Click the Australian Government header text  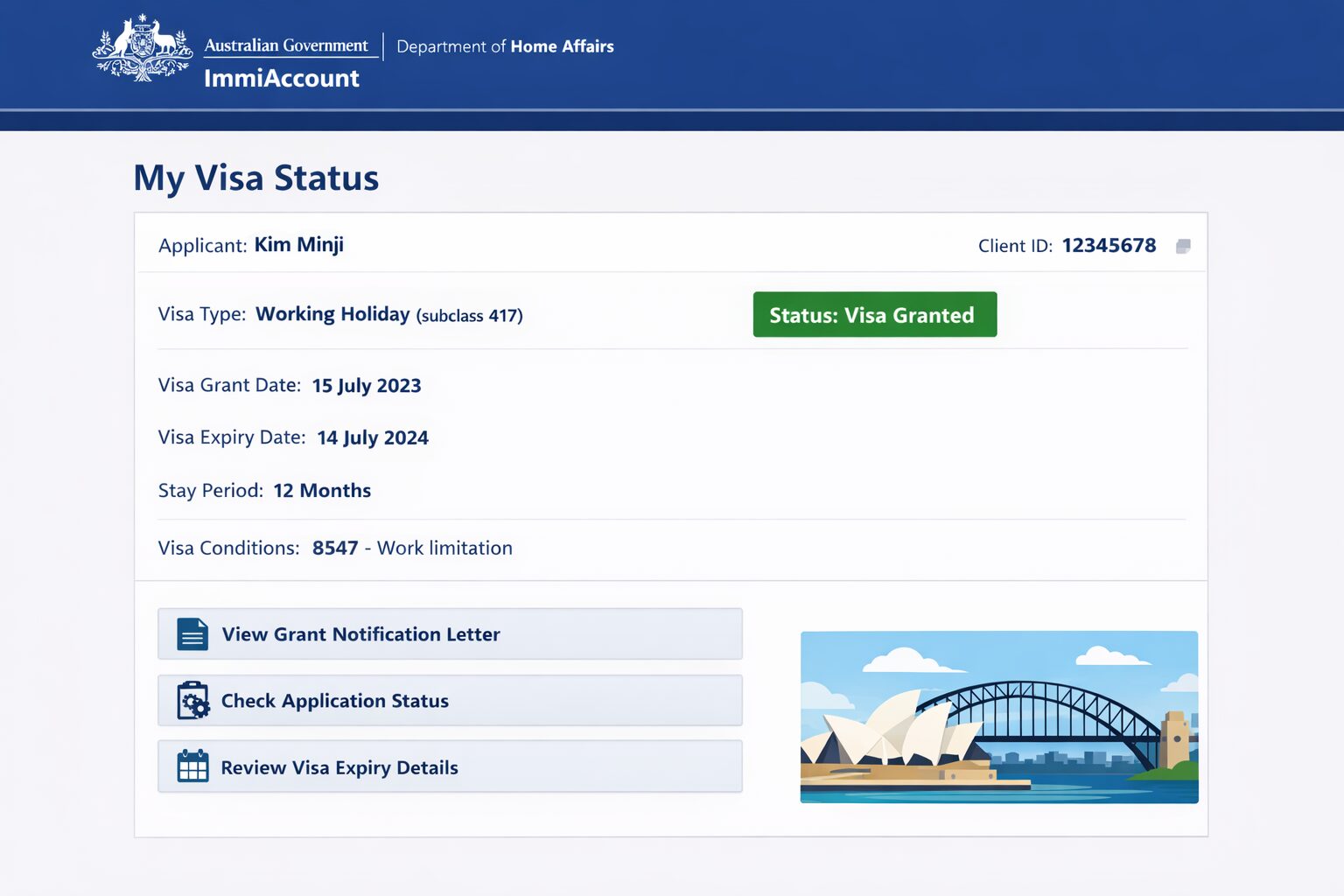(286, 45)
